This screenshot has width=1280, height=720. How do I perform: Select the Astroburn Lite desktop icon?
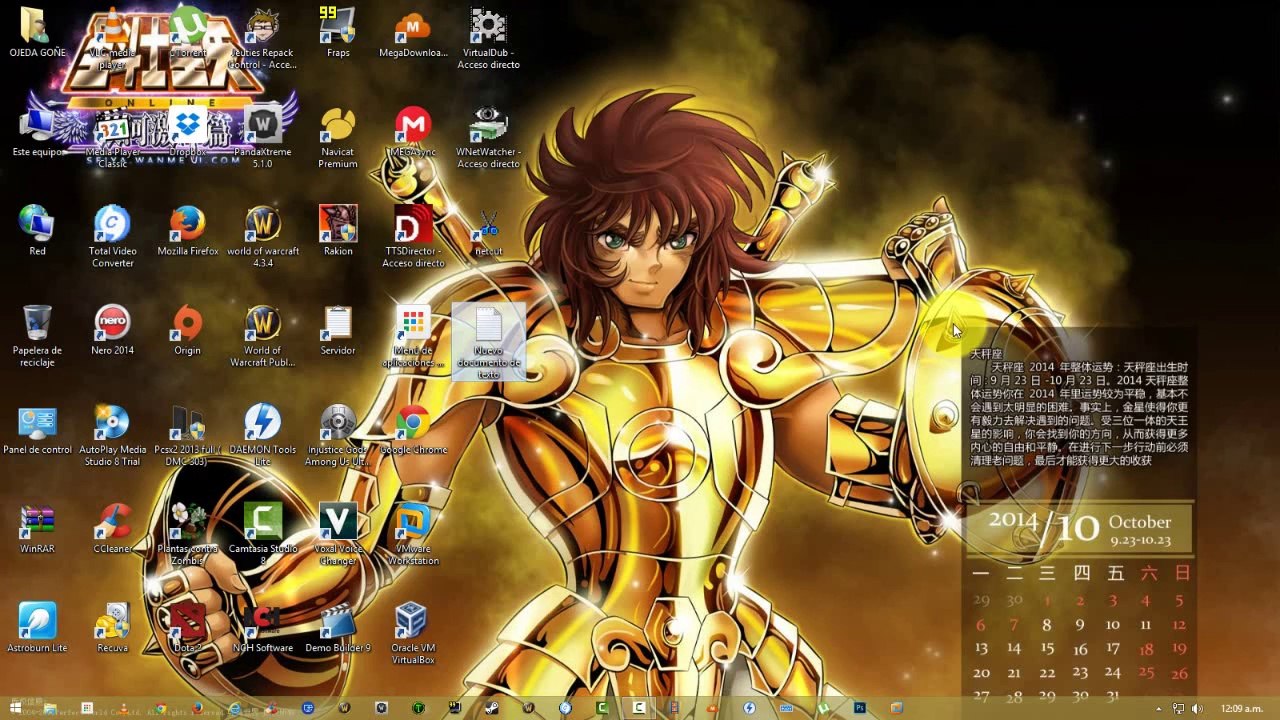(x=37, y=627)
